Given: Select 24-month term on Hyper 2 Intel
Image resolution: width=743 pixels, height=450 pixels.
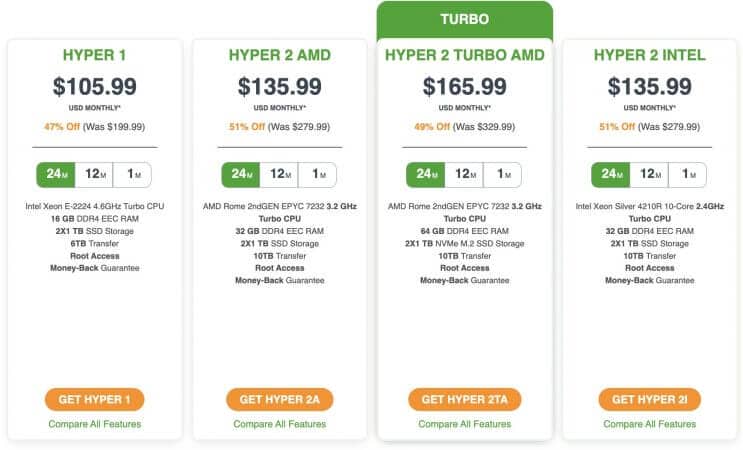Looking at the screenshot, I should pos(611,174).
